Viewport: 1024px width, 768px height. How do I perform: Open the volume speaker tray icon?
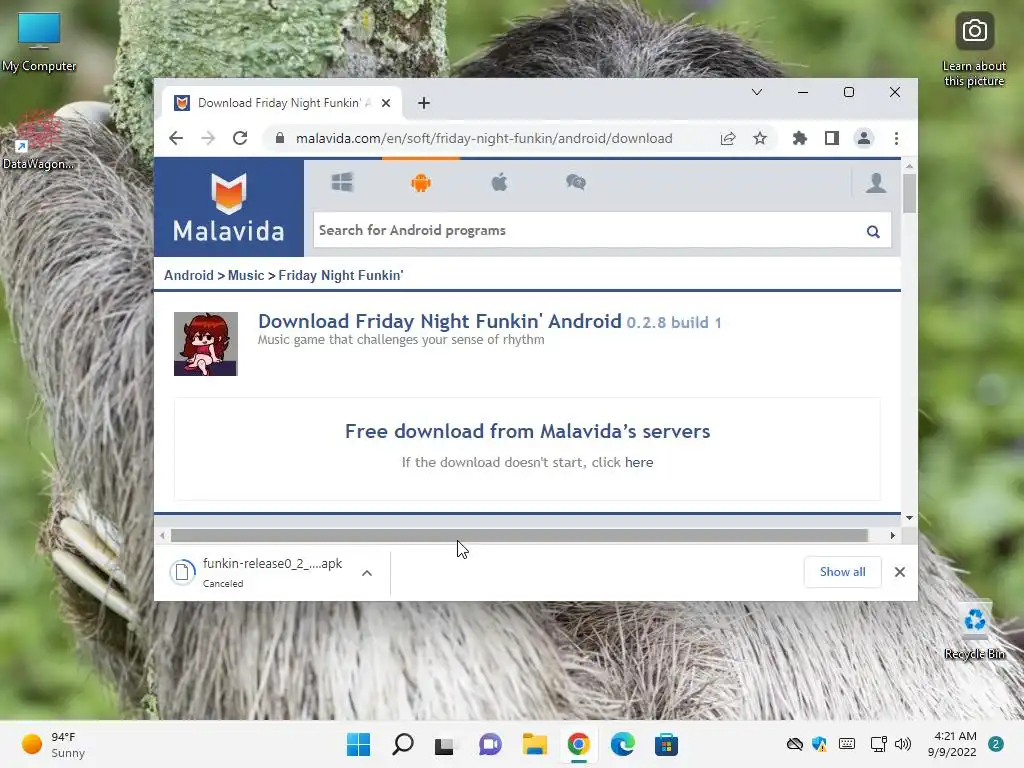[x=903, y=744]
